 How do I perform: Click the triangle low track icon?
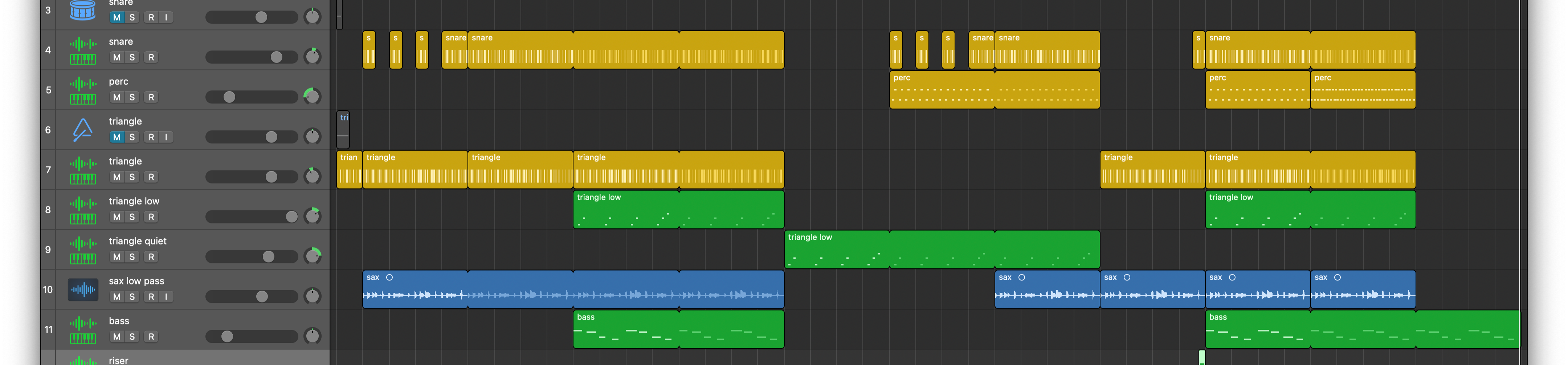pyautogui.click(x=83, y=210)
